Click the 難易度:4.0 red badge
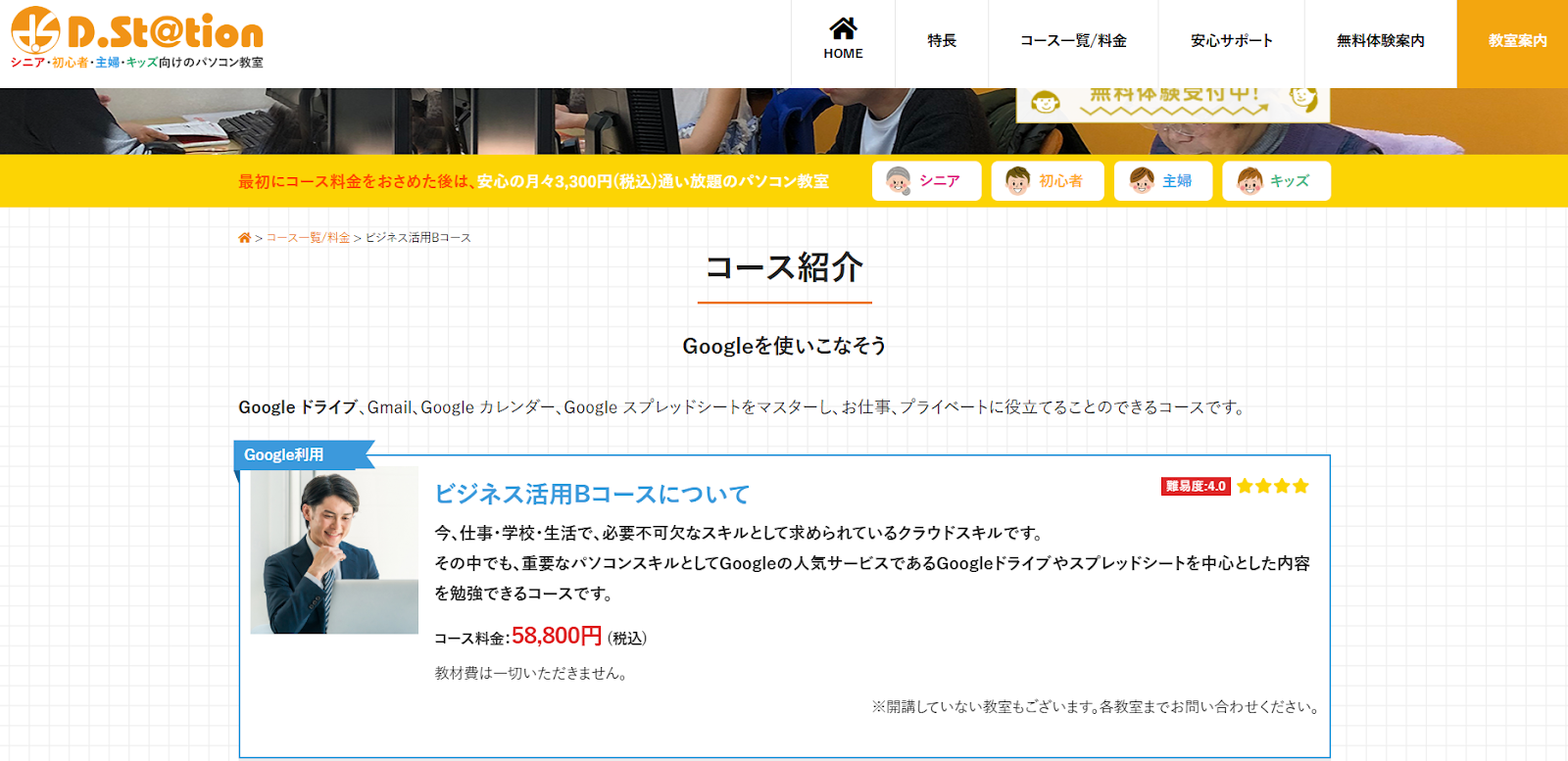This screenshot has width=1568, height=761. [1196, 486]
